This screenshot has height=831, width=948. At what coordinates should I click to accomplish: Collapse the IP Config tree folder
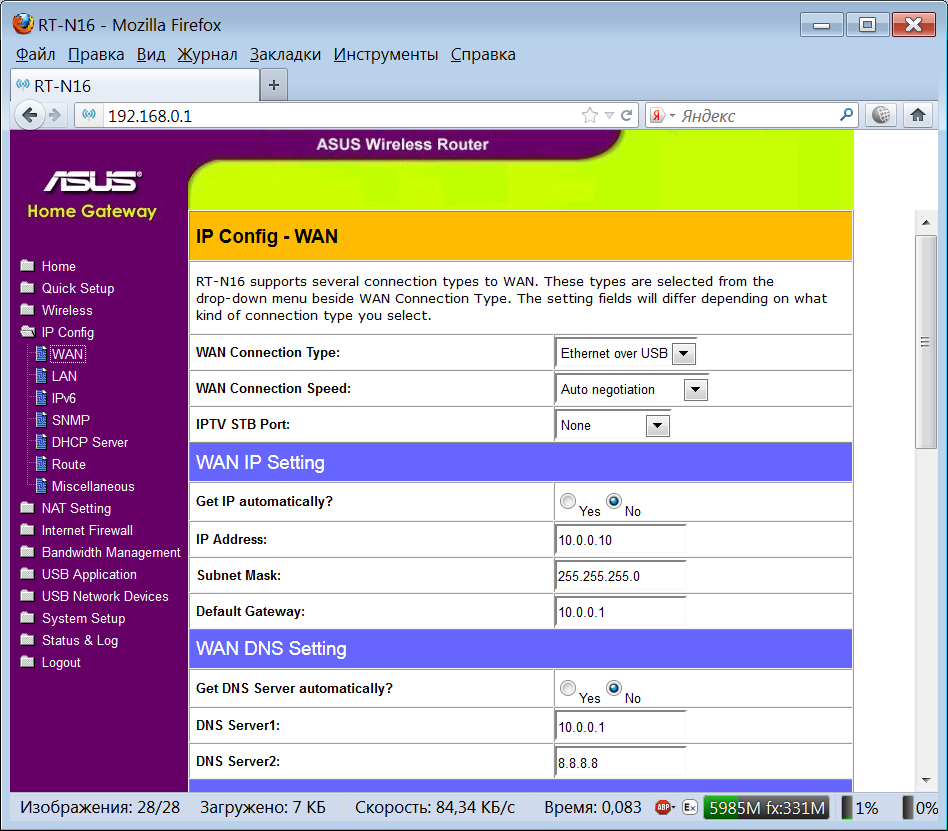(27, 331)
